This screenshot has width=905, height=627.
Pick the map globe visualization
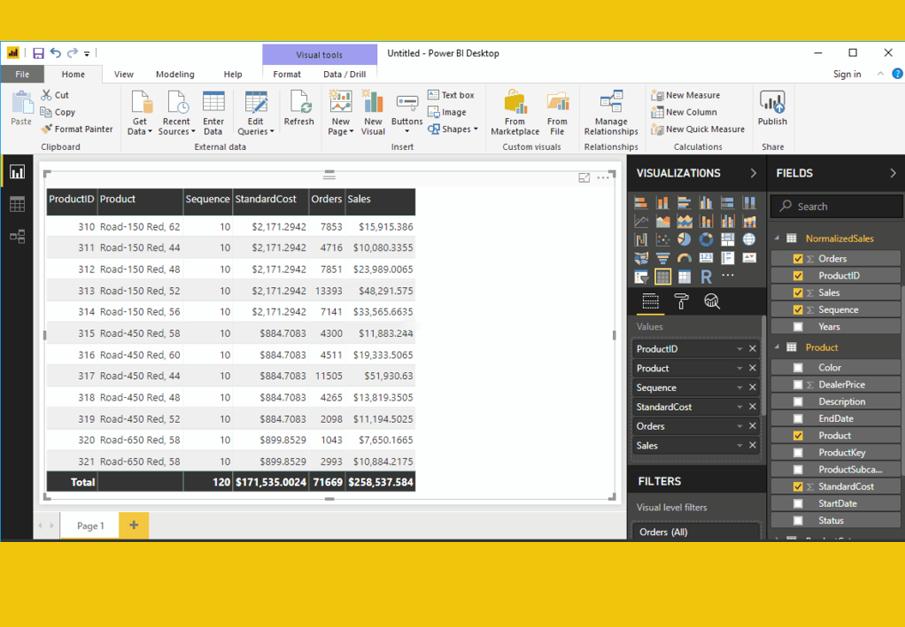(x=749, y=240)
